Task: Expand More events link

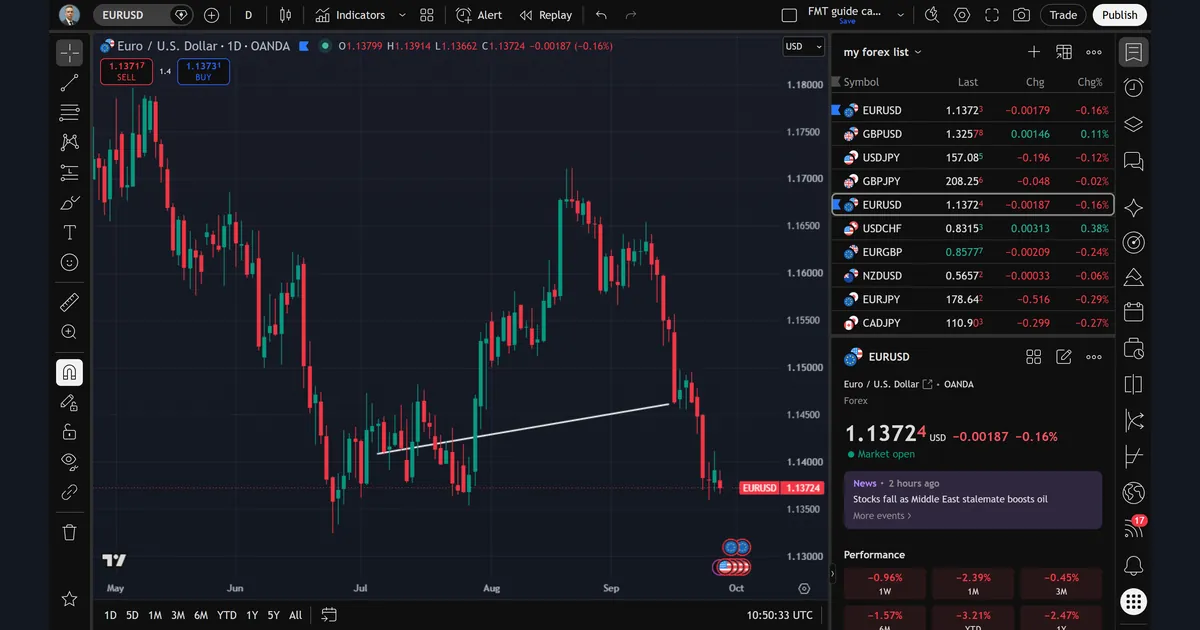Action: [882, 516]
